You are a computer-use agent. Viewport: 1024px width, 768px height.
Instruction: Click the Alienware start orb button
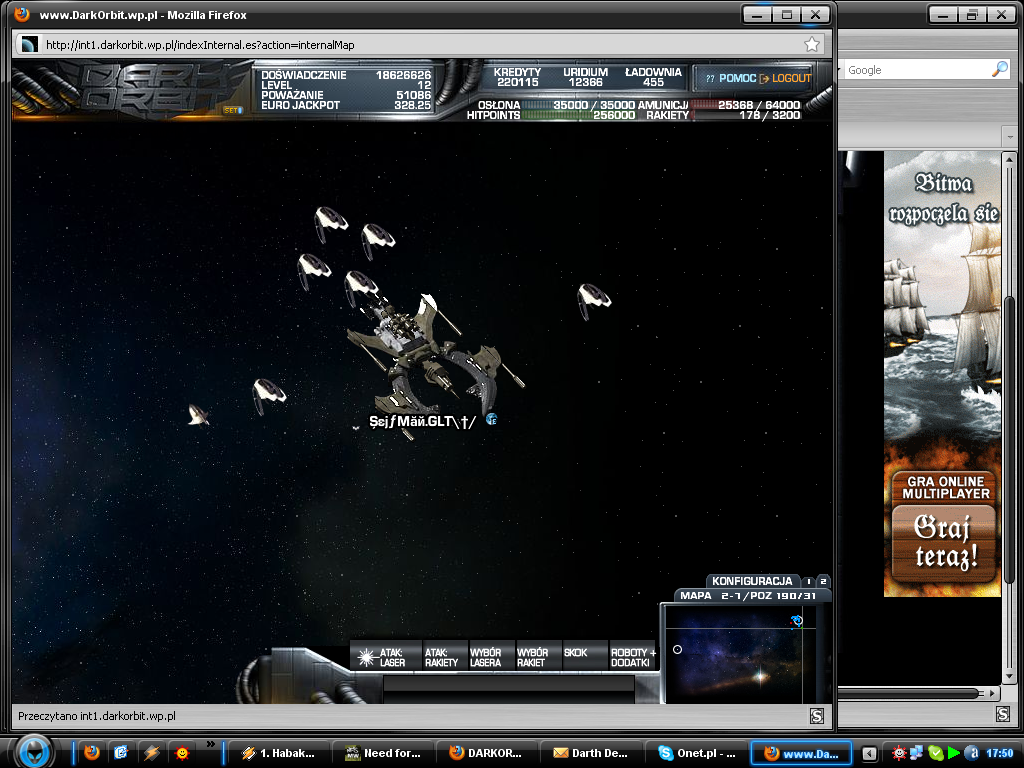34,751
